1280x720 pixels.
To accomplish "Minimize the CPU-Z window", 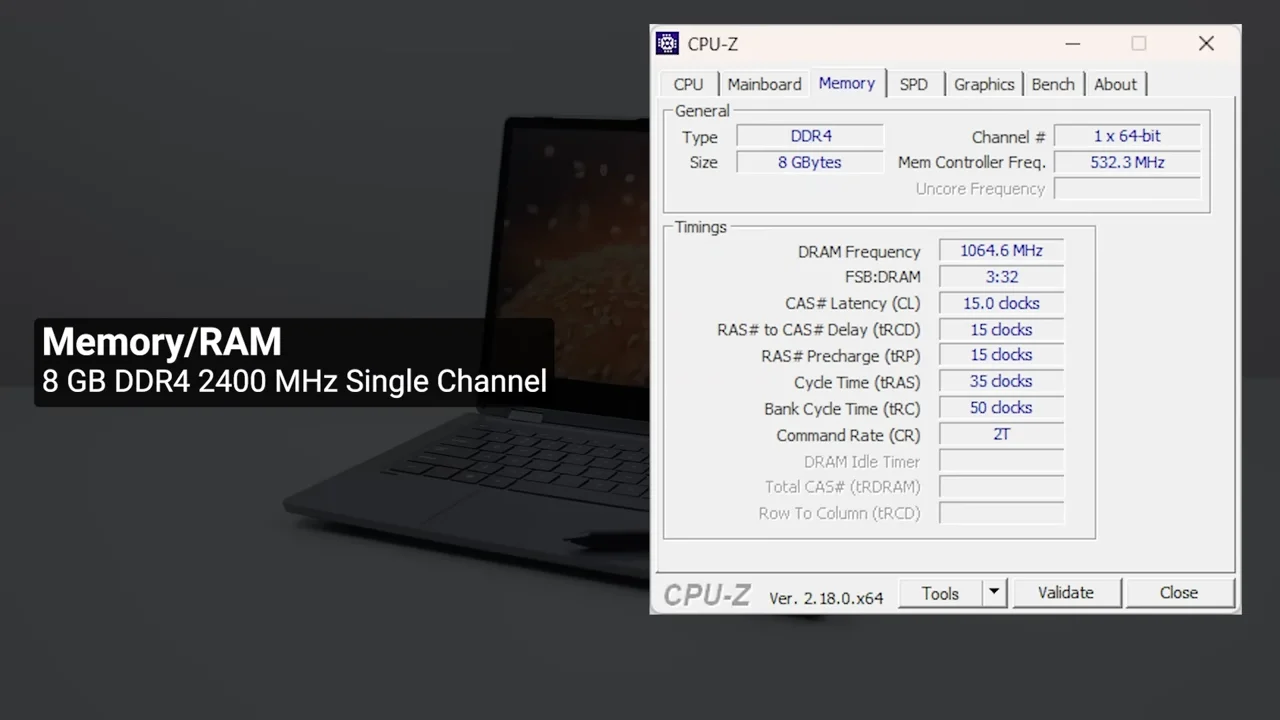I will (1072, 44).
